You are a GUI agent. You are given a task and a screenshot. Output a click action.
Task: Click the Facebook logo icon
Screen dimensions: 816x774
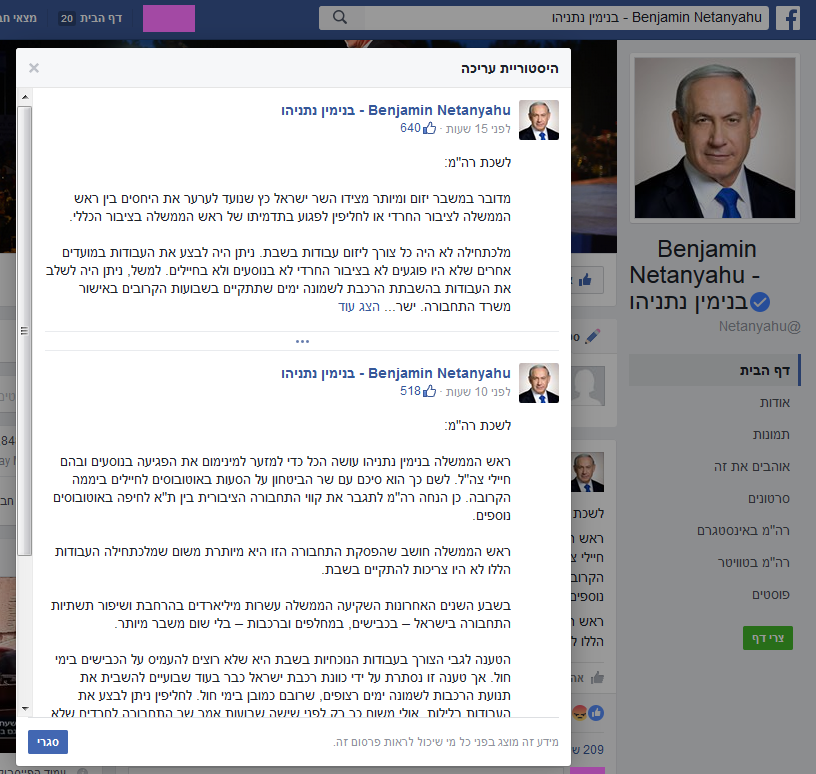tap(788, 18)
